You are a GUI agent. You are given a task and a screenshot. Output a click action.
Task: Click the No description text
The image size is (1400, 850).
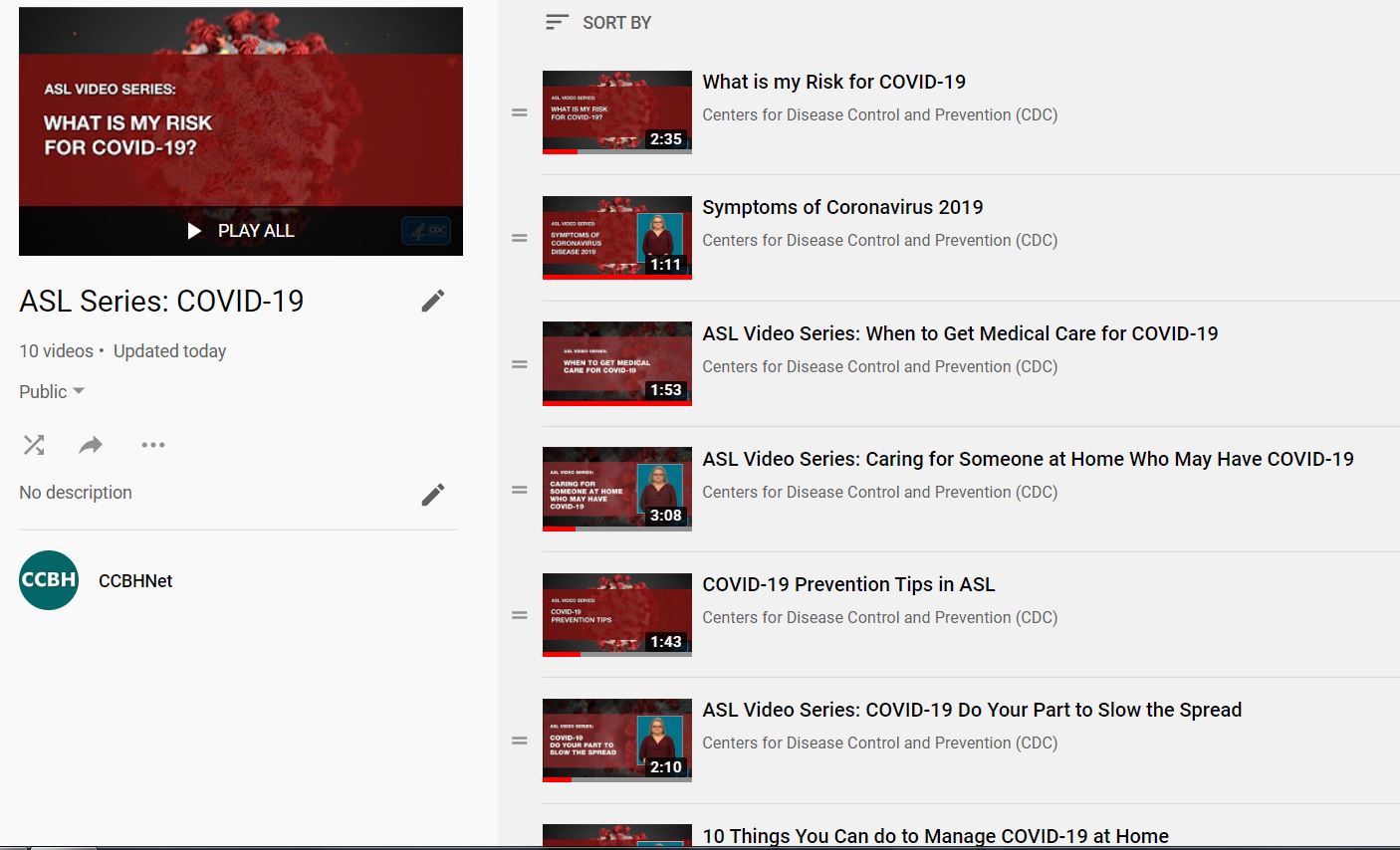tap(76, 493)
